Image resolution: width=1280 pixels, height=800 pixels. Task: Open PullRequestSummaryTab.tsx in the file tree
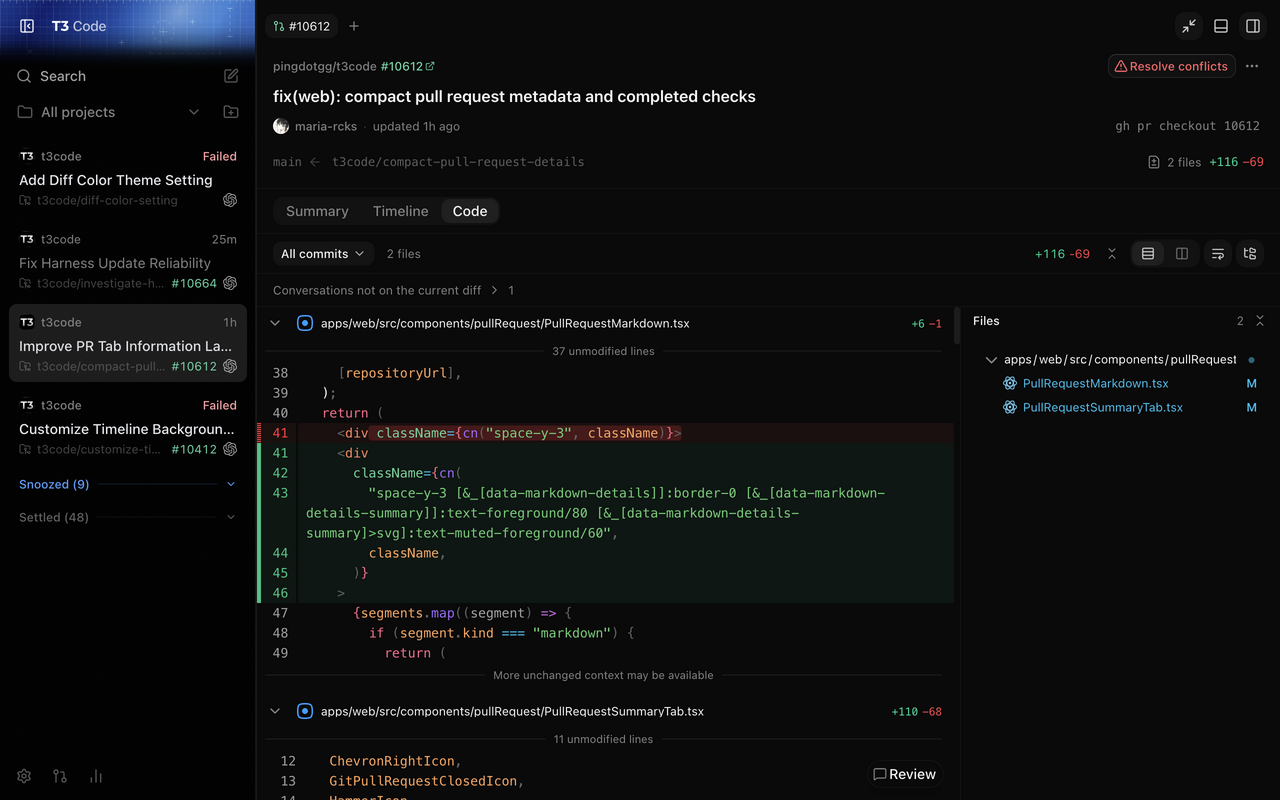[1102, 407]
